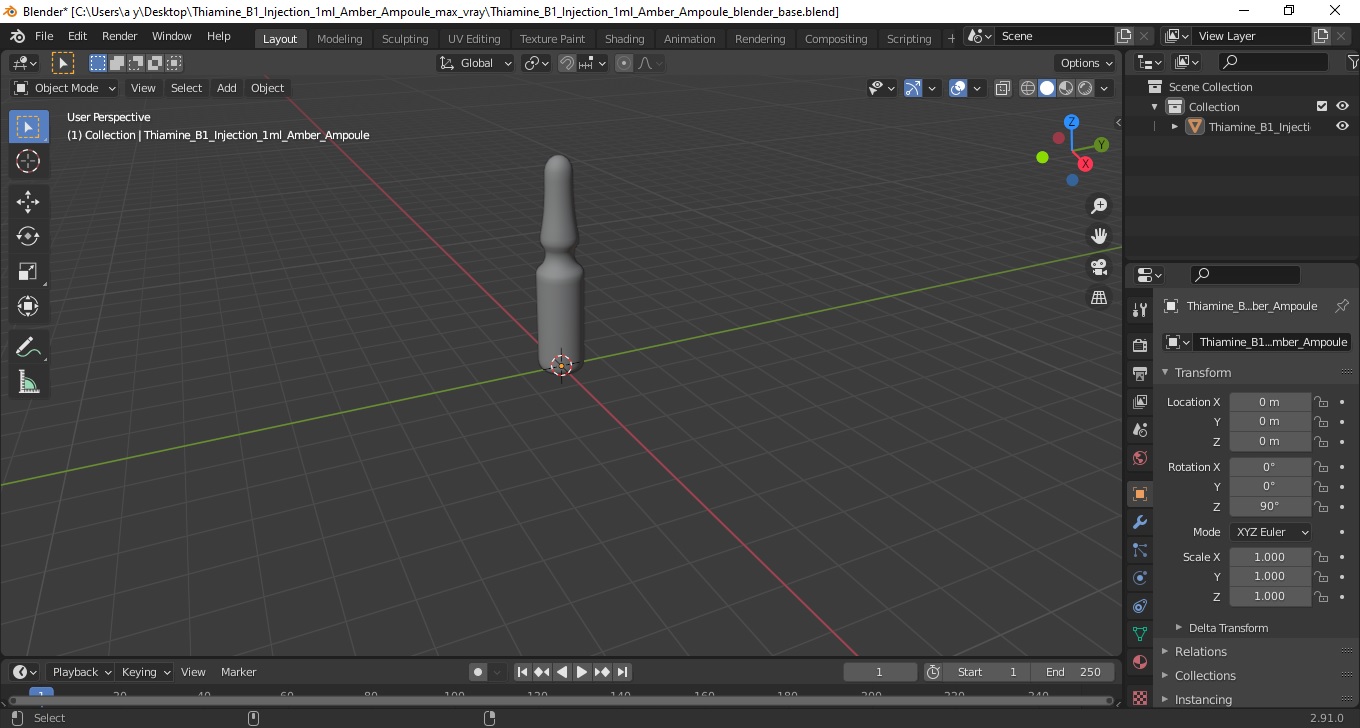Select the Scale tool
This screenshot has width=1360, height=728.
[x=28, y=271]
